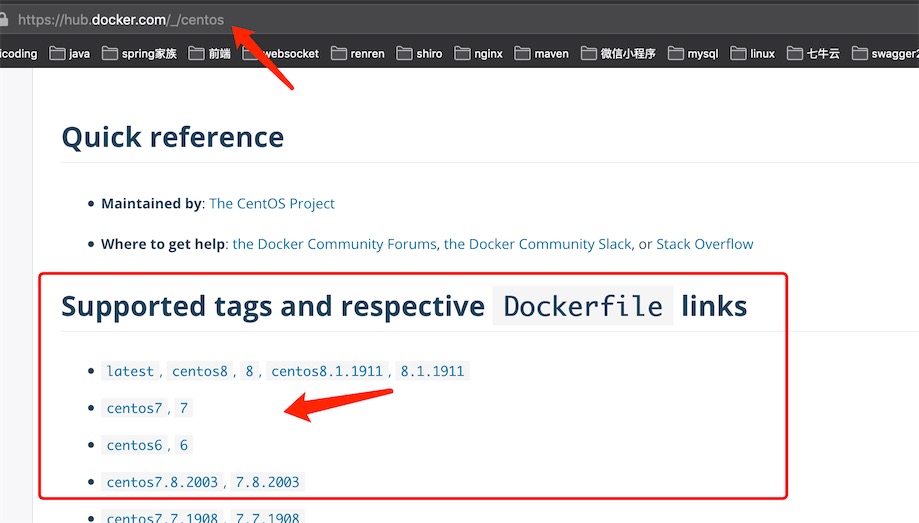Open the Docker Community Forums link
The height and width of the screenshot is (523, 919).
335,244
